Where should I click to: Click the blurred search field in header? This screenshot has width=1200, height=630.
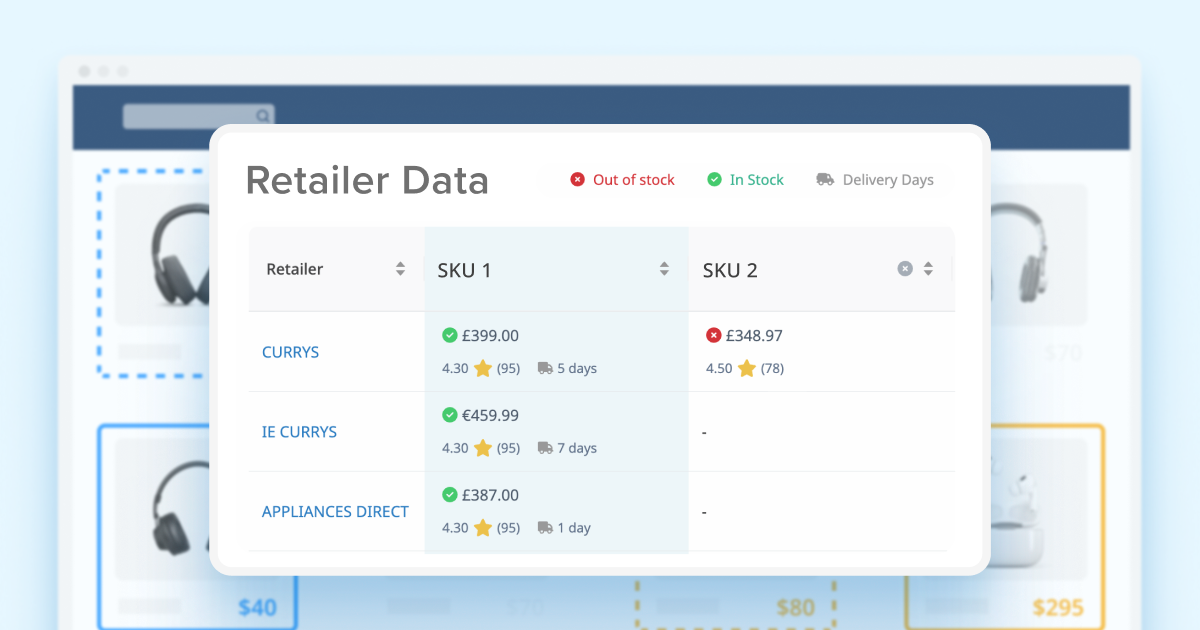pos(198,116)
